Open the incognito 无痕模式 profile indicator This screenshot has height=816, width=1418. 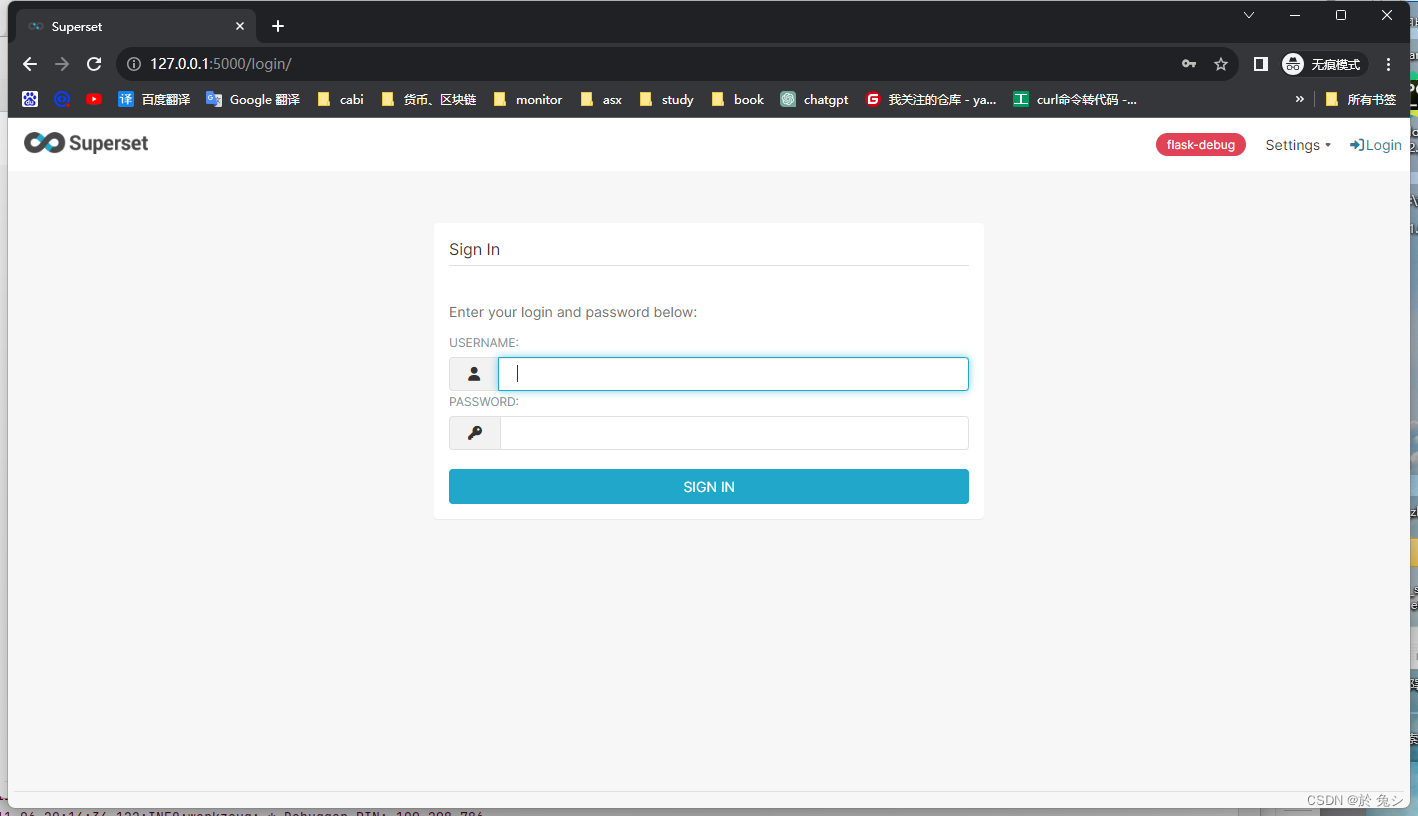[1324, 64]
